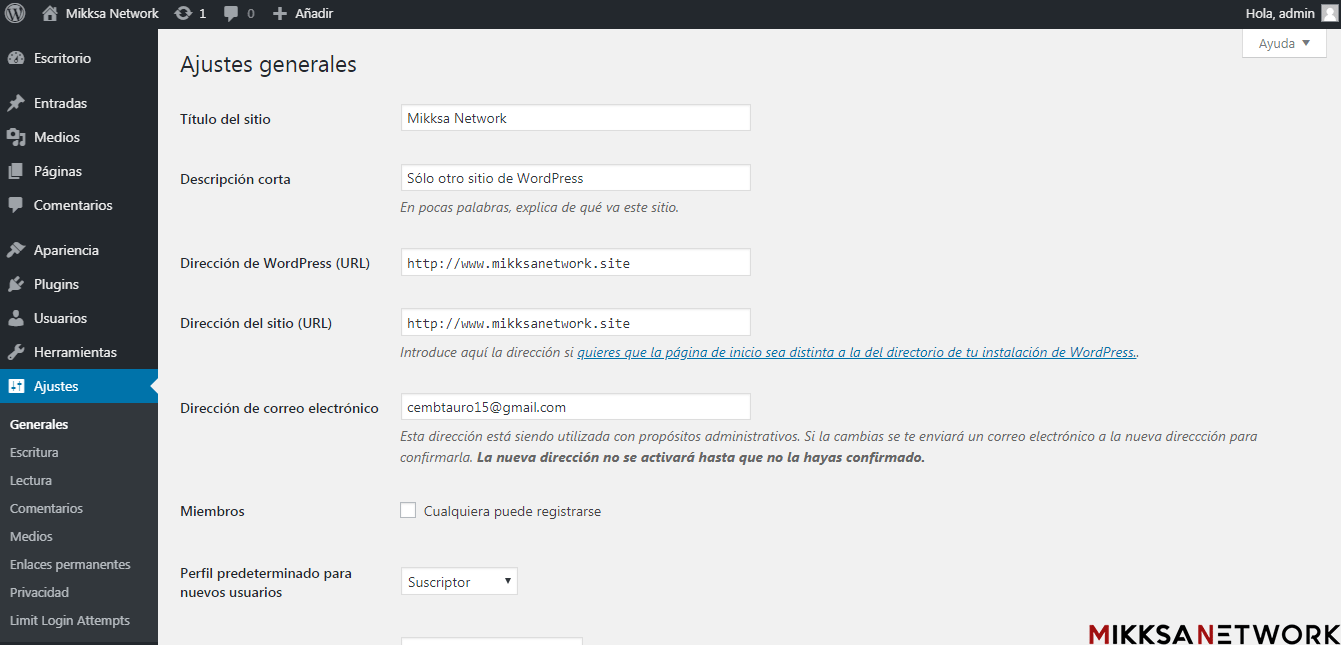This screenshot has width=1341, height=645.
Task: Open Lectura settings submenu
Action: coord(31,480)
